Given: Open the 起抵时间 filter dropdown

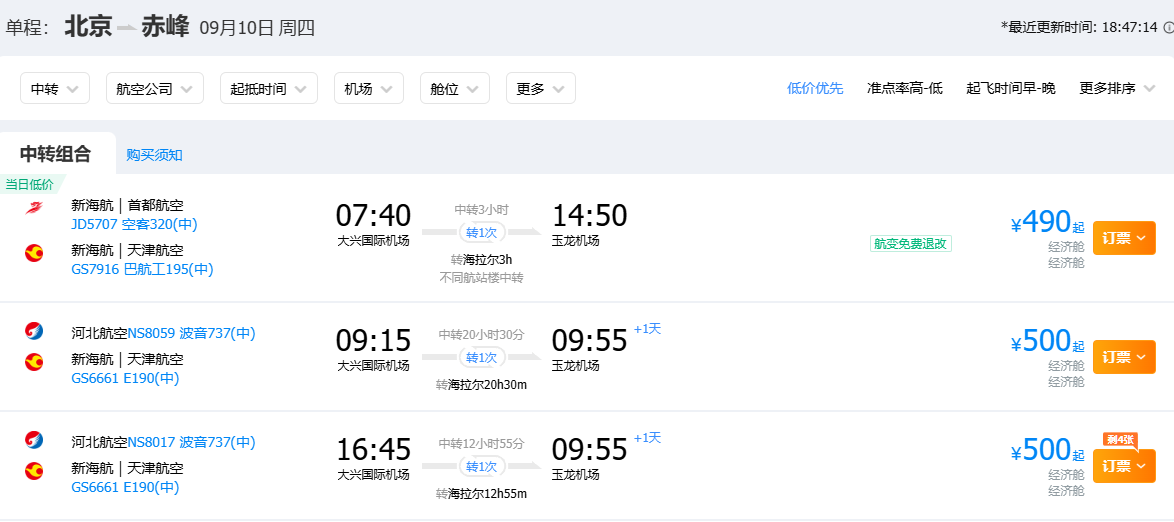Looking at the screenshot, I should (x=269, y=88).
